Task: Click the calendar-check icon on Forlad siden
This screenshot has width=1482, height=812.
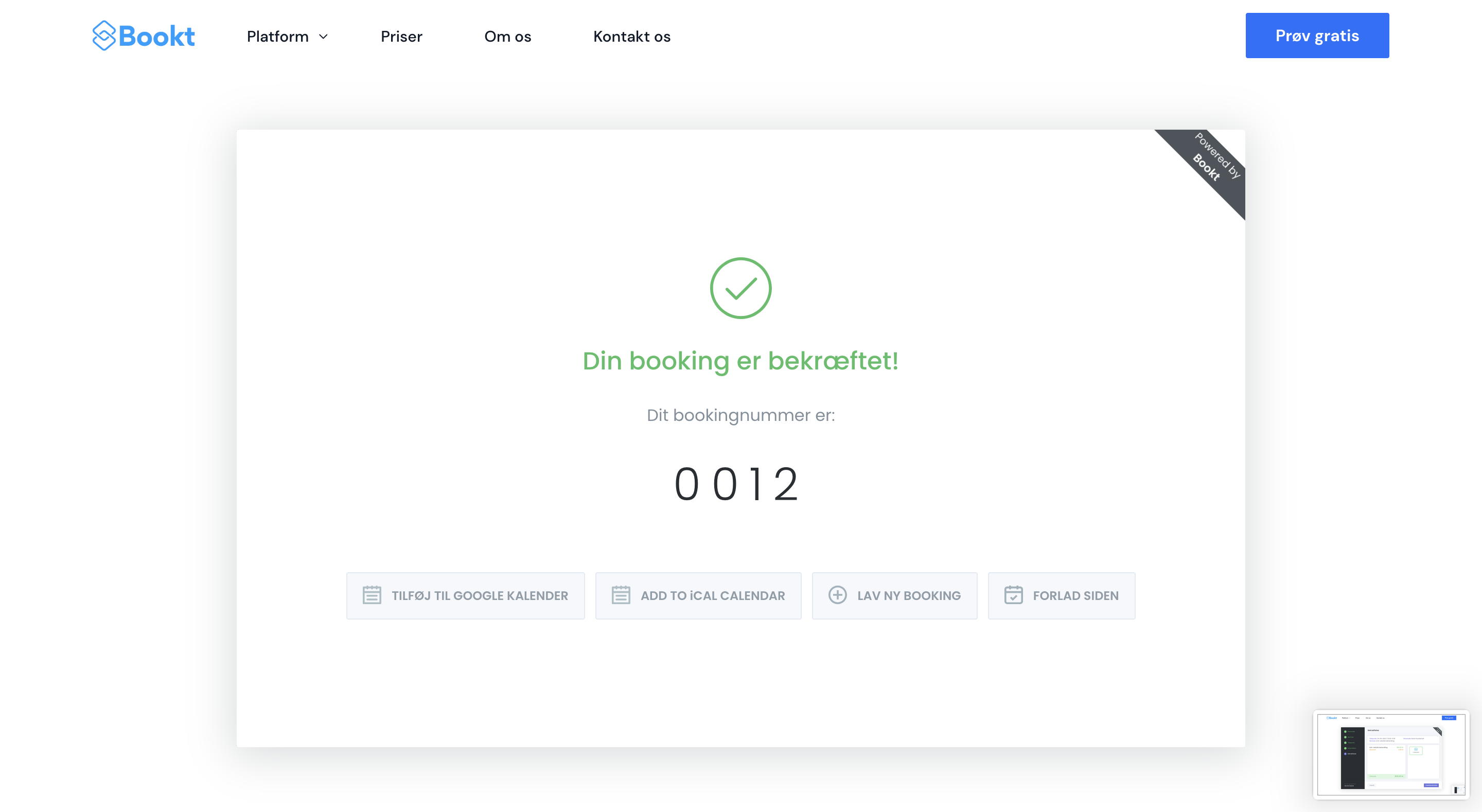Action: click(1013, 595)
